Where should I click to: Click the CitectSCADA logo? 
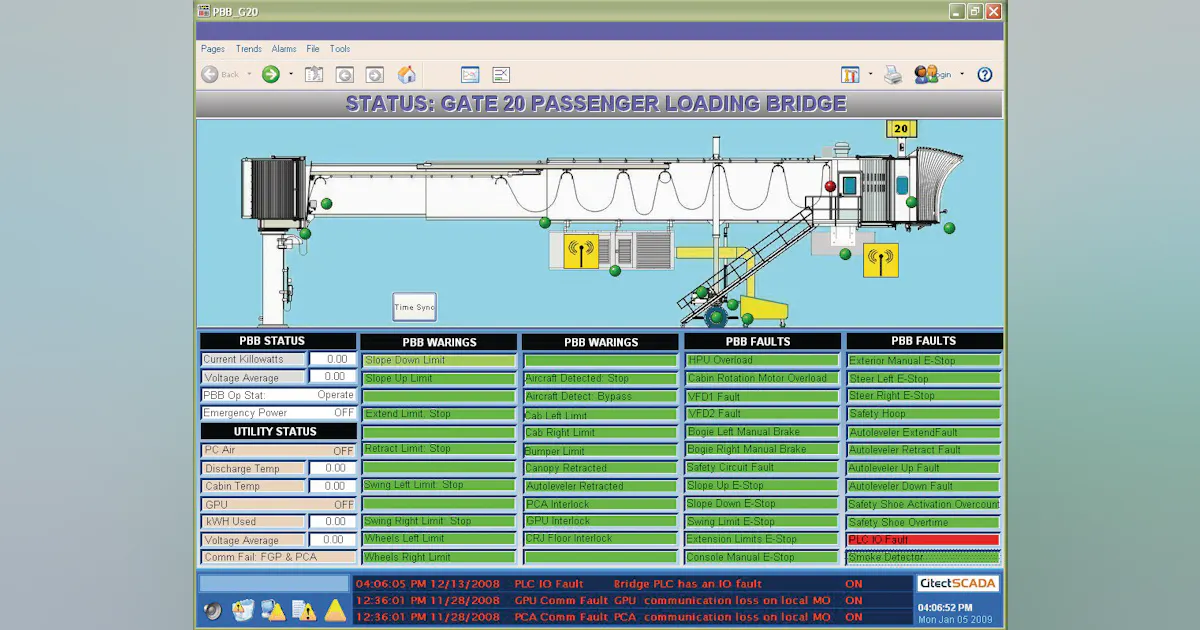958,584
